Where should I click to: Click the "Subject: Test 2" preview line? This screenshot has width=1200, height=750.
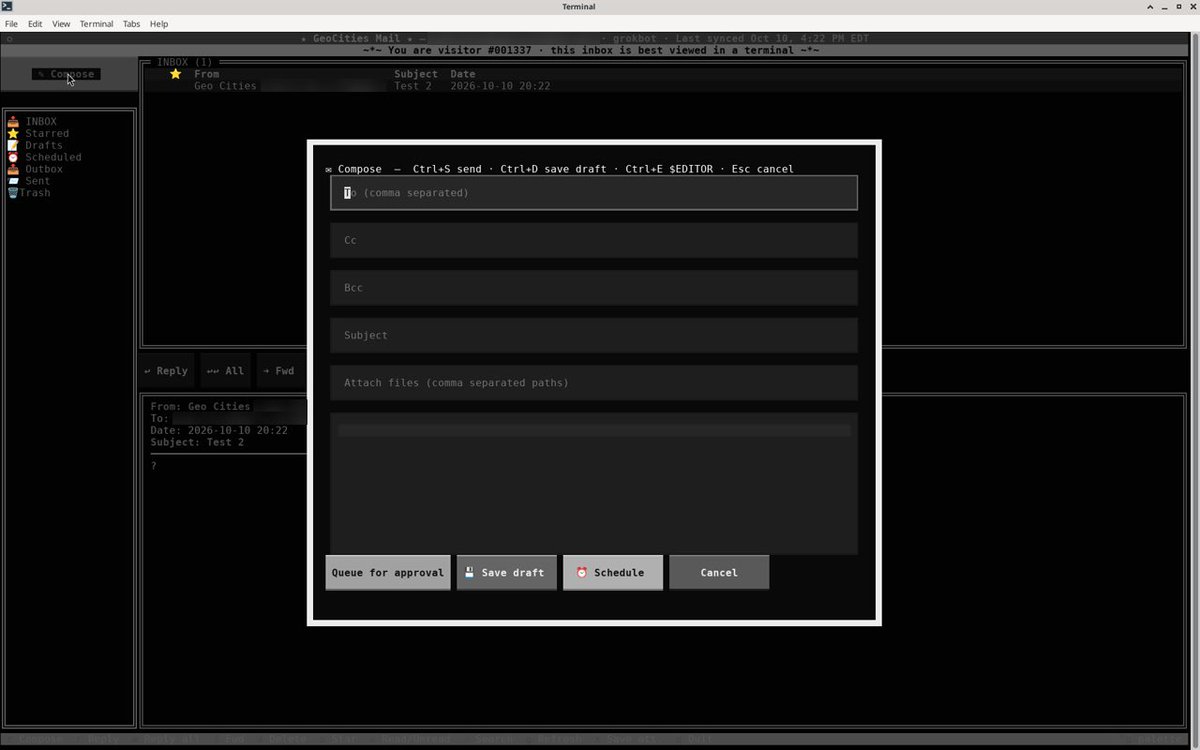coord(197,442)
